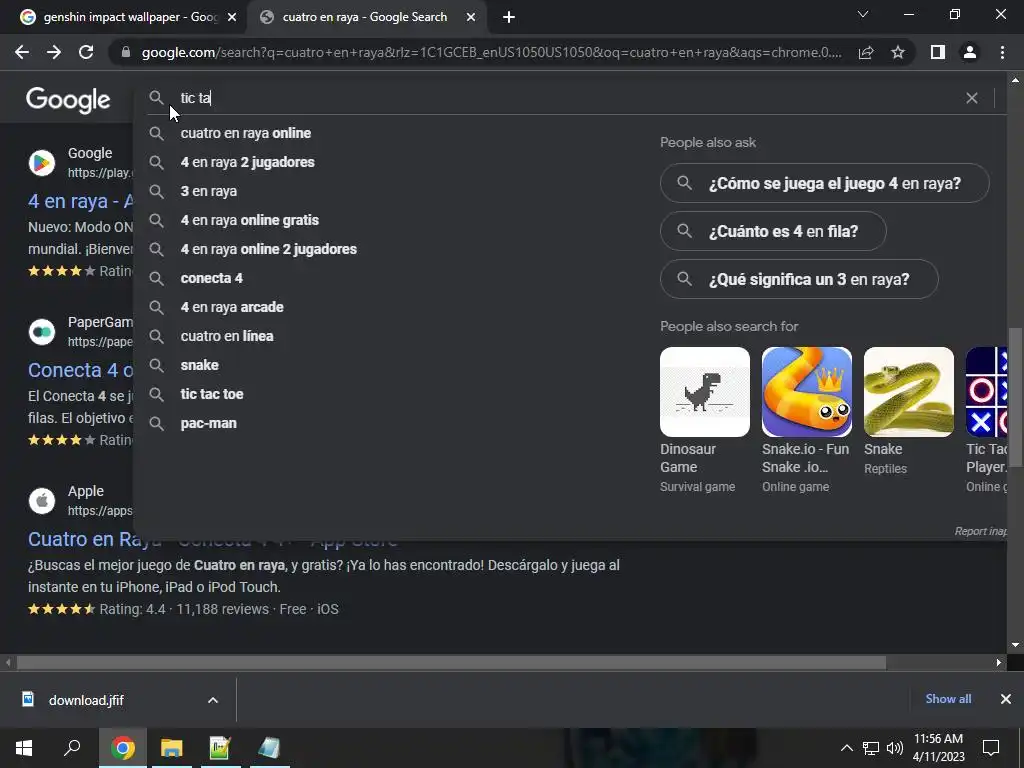Go back with the browser back arrow
The height and width of the screenshot is (768, 1024).
click(22, 52)
